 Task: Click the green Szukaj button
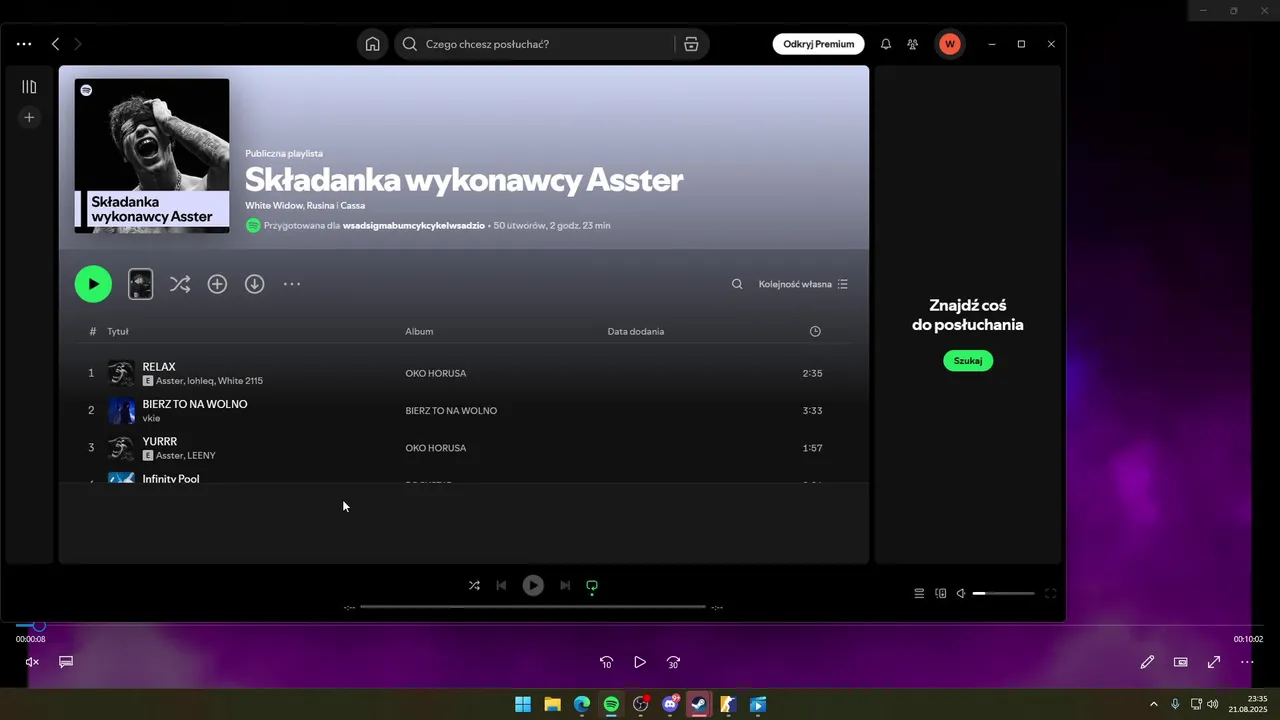pyautogui.click(x=968, y=361)
